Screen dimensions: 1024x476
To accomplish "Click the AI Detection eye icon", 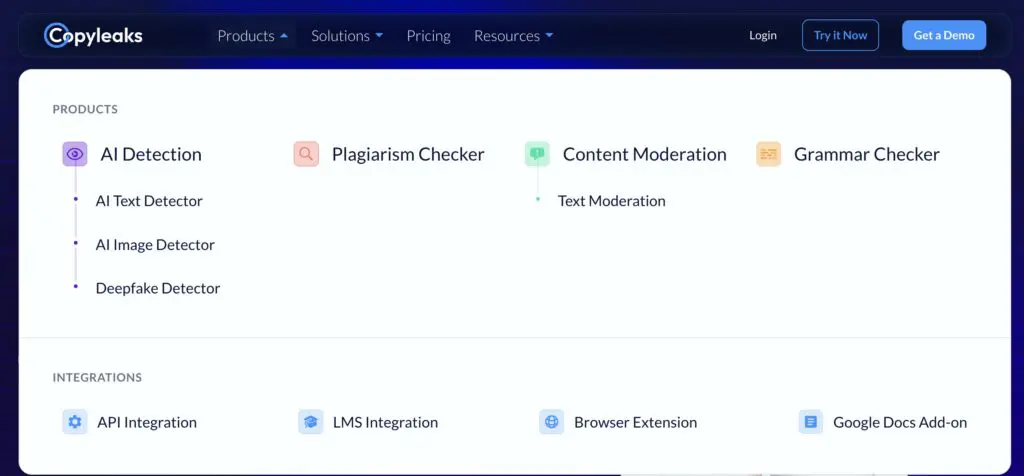I will pos(75,154).
